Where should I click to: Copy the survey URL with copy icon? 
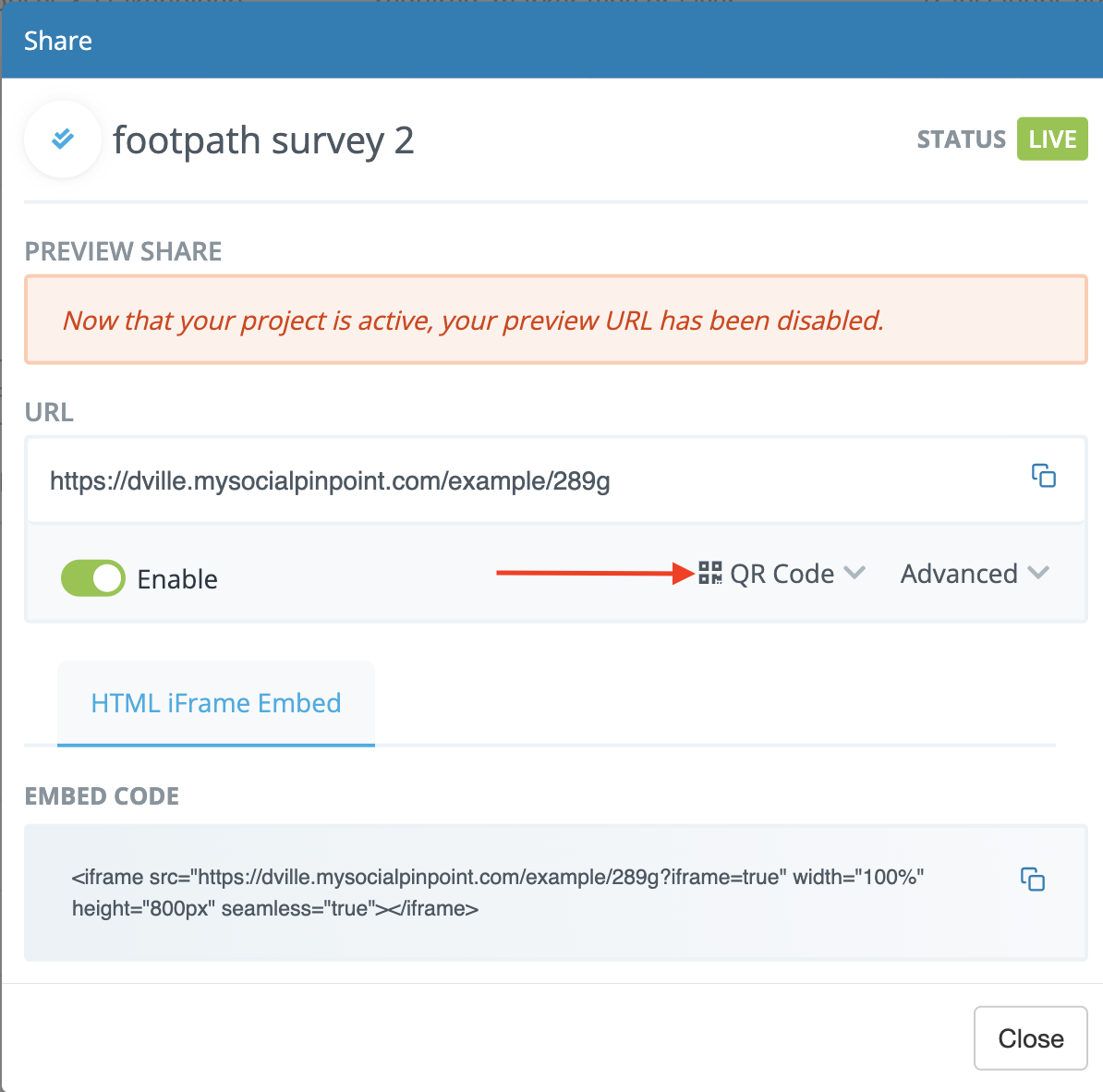[1043, 476]
